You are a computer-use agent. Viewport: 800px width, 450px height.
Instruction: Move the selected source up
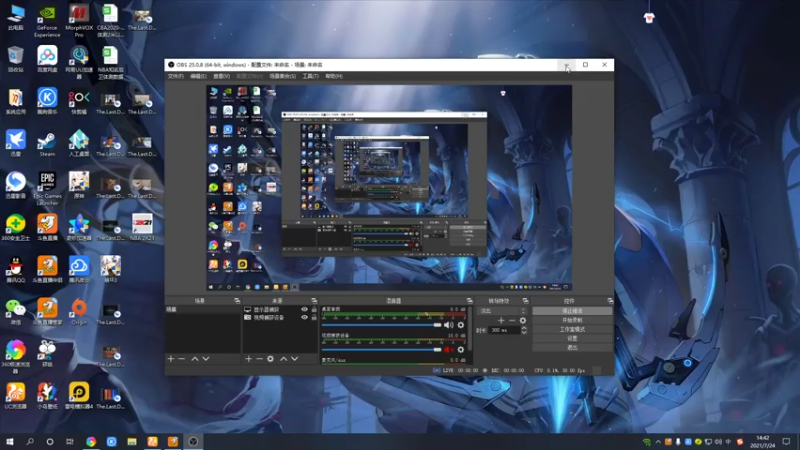click(284, 359)
